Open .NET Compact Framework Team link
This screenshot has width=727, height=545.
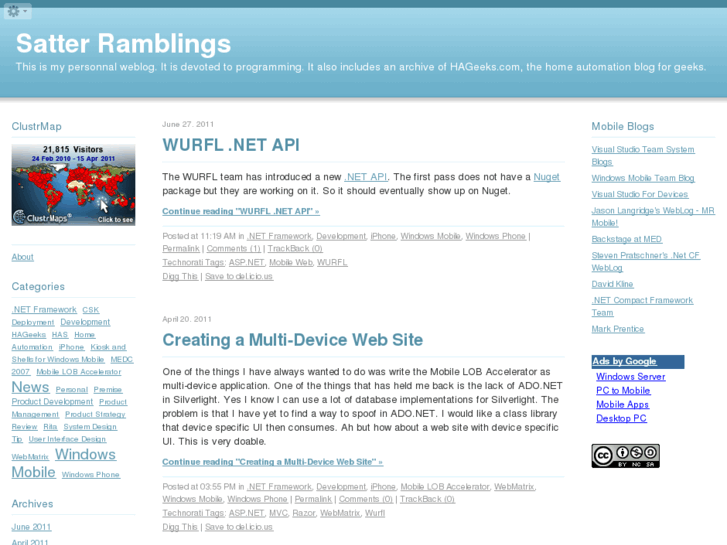click(x=642, y=307)
